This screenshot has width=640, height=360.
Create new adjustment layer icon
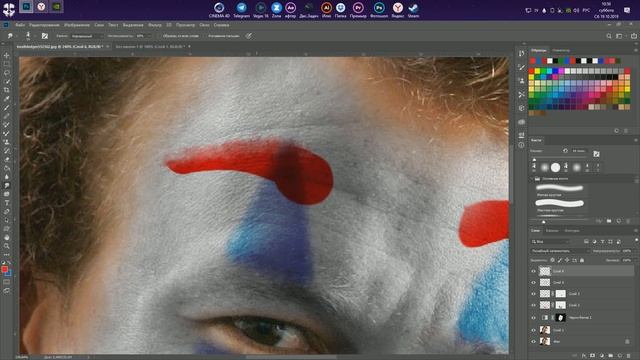pyautogui.click(x=602, y=356)
